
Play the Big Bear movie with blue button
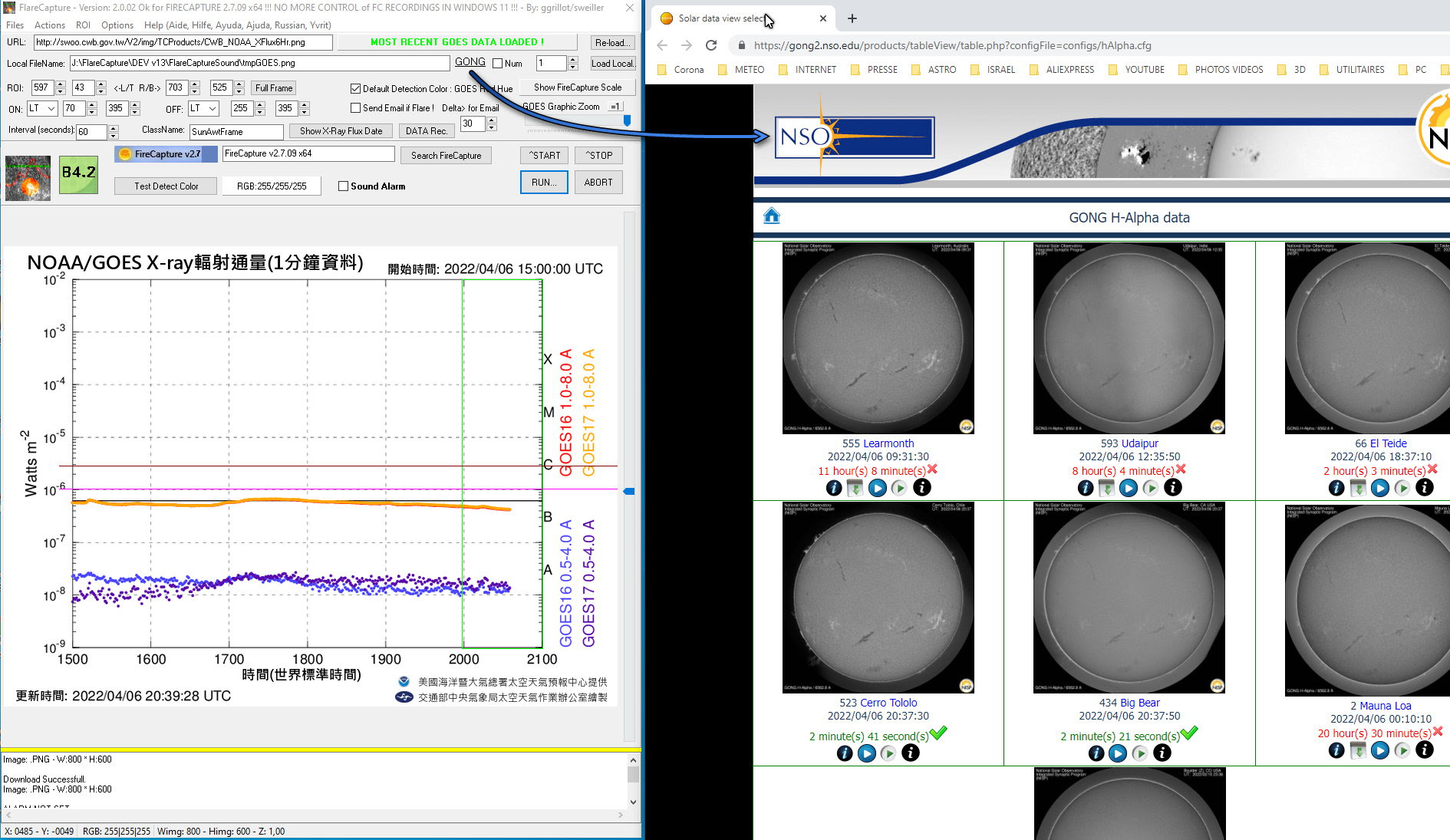(1118, 753)
